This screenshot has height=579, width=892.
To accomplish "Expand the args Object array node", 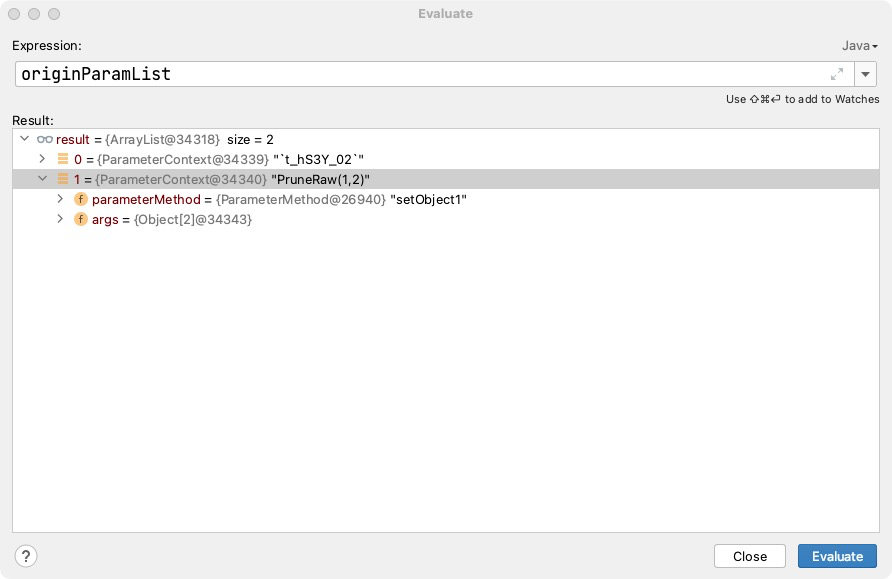I will pos(62,219).
